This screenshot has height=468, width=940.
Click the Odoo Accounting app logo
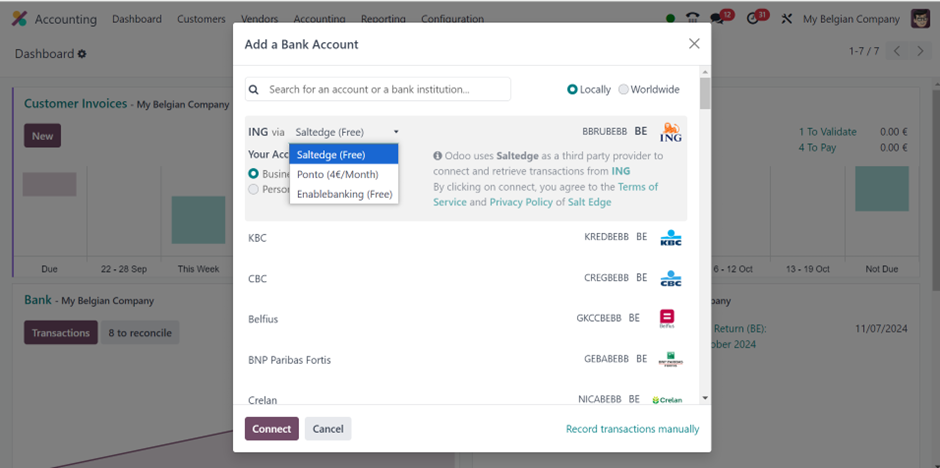coord(19,19)
